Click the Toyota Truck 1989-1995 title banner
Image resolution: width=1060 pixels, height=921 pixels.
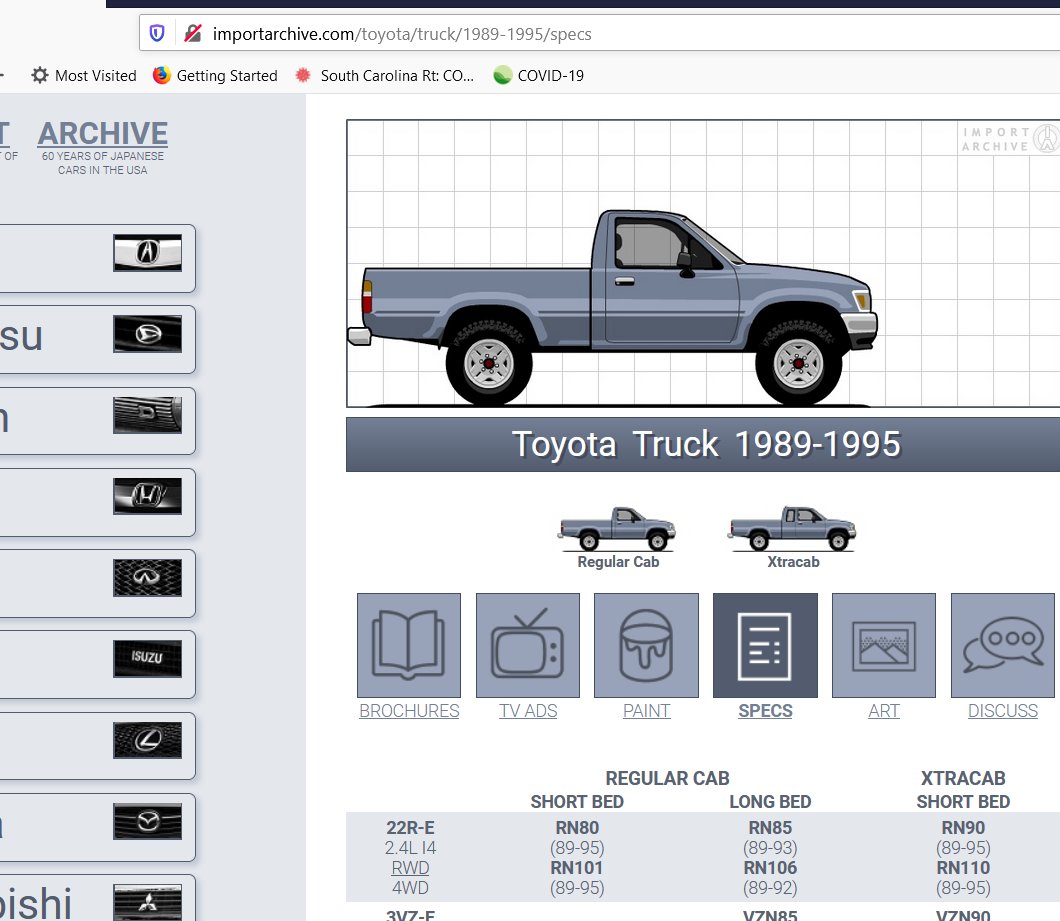703,444
